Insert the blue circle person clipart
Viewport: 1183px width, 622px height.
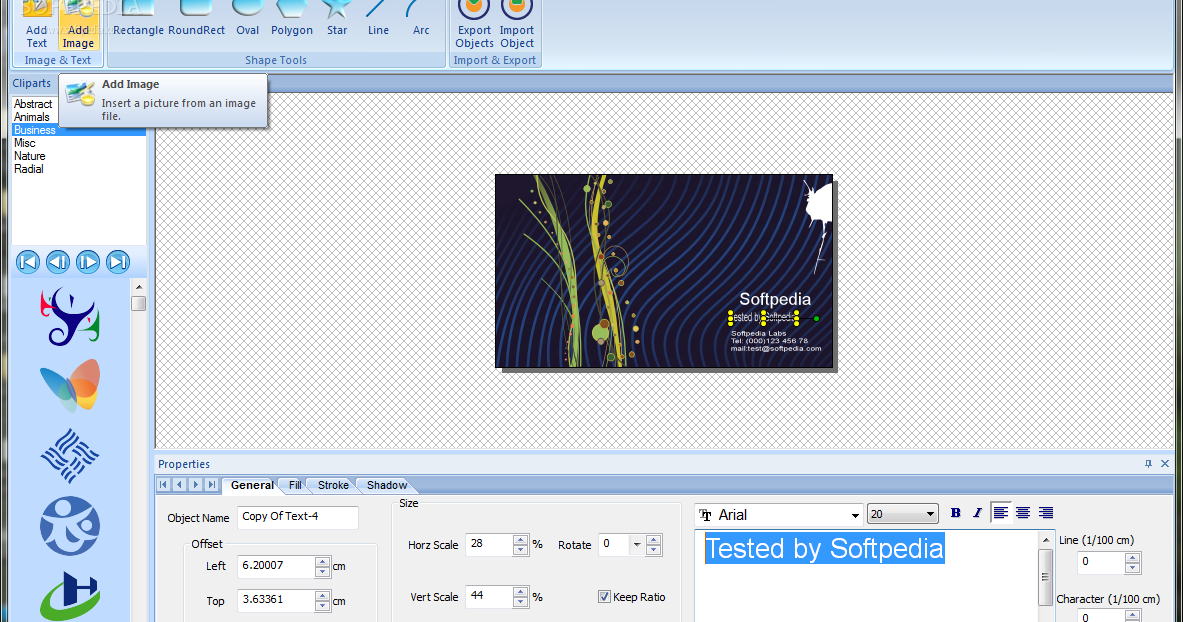(69, 525)
